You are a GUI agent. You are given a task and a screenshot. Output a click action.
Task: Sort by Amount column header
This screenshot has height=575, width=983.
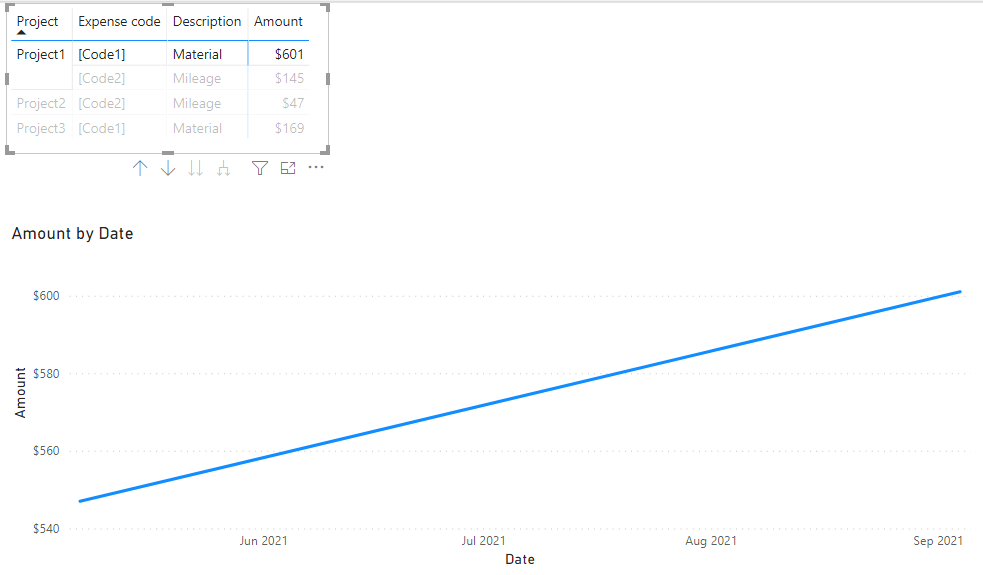278,21
